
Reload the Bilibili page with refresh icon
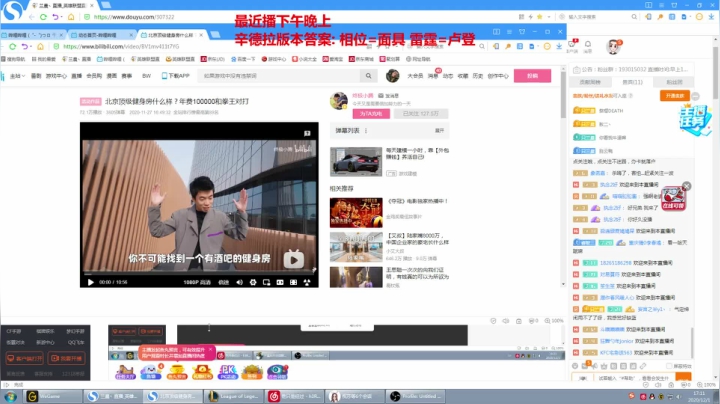[12, 46]
